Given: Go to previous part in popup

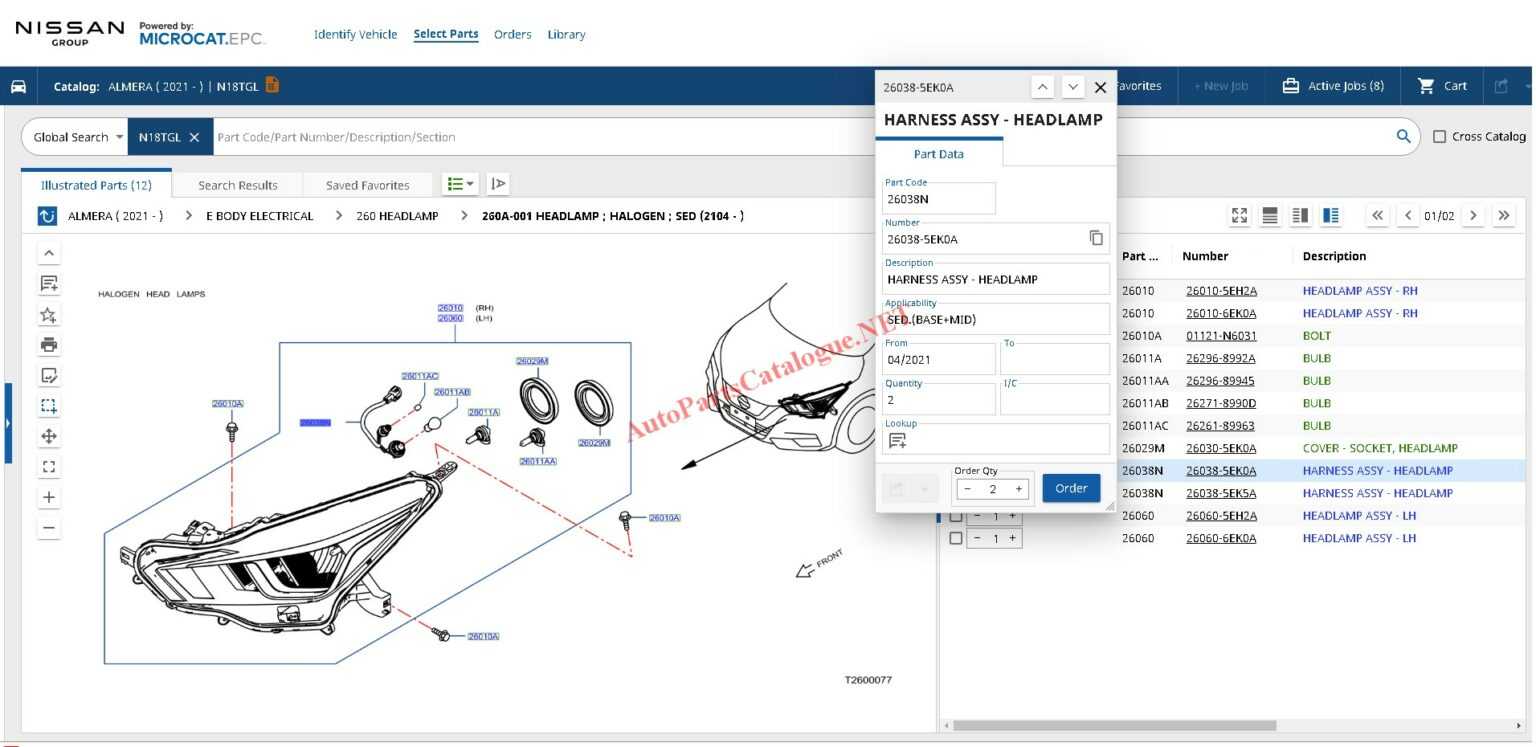Looking at the screenshot, I should (1042, 87).
